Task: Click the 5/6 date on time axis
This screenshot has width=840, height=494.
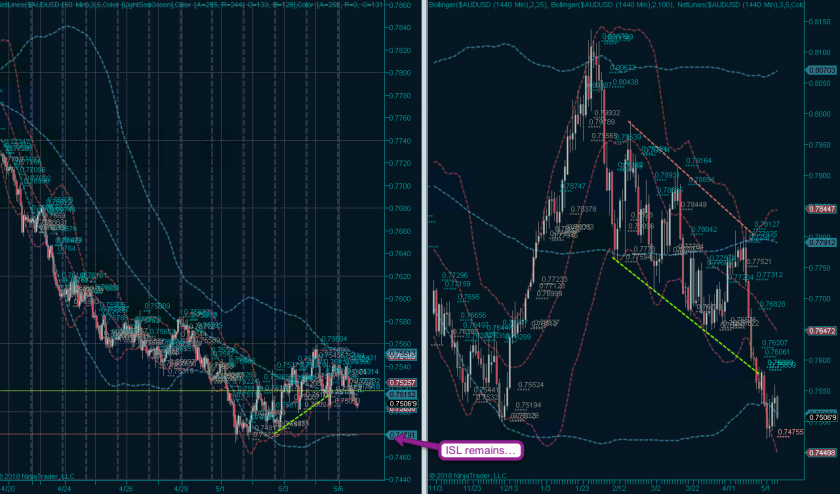Action: coord(338,489)
